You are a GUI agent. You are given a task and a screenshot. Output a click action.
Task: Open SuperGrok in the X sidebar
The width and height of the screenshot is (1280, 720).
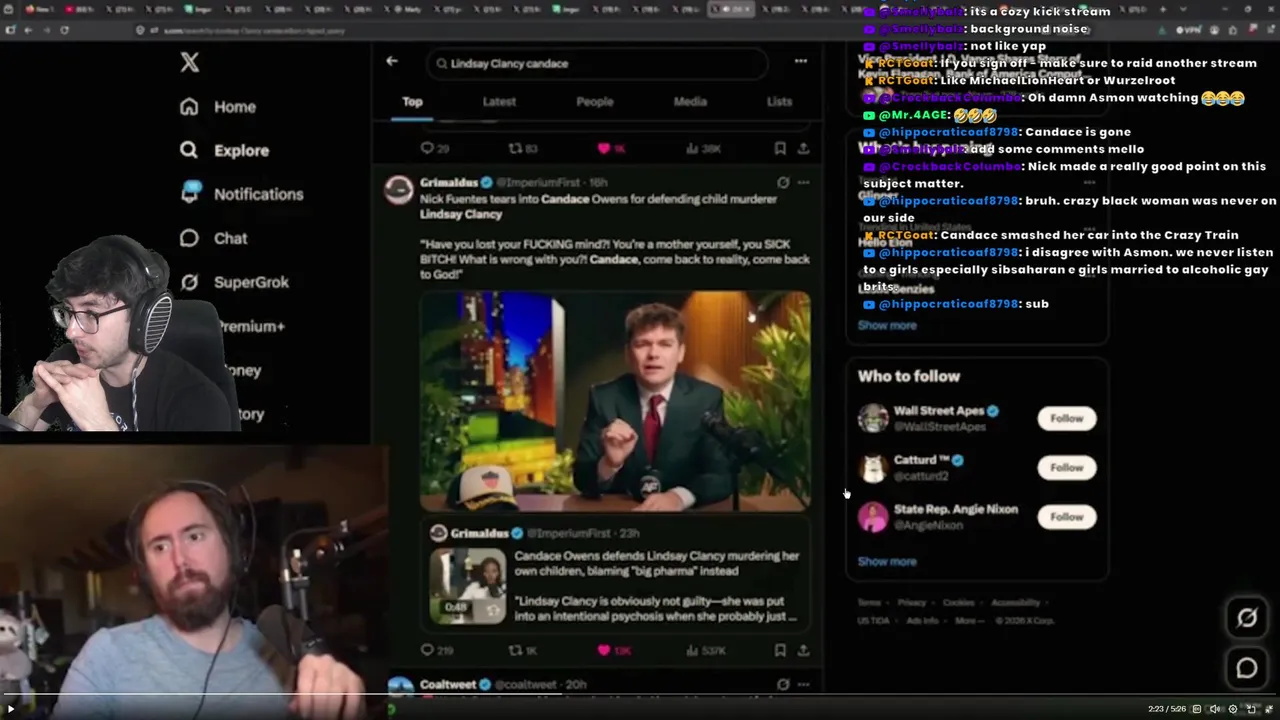pos(234,282)
